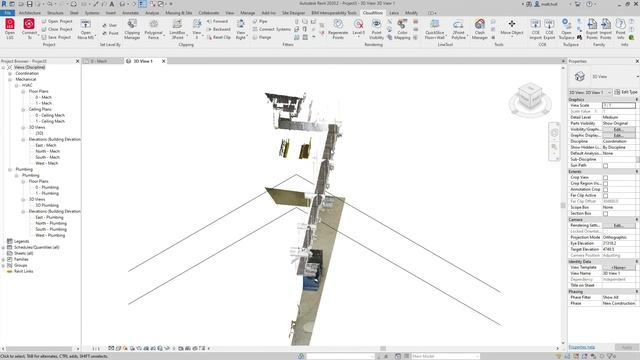The width and height of the screenshot is (640, 360).
Task: Click Edit button for Rendering Settings
Action: (x=618, y=226)
